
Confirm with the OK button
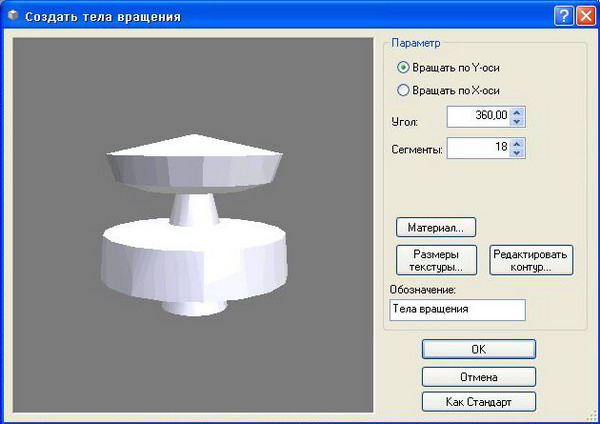click(478, 350)
